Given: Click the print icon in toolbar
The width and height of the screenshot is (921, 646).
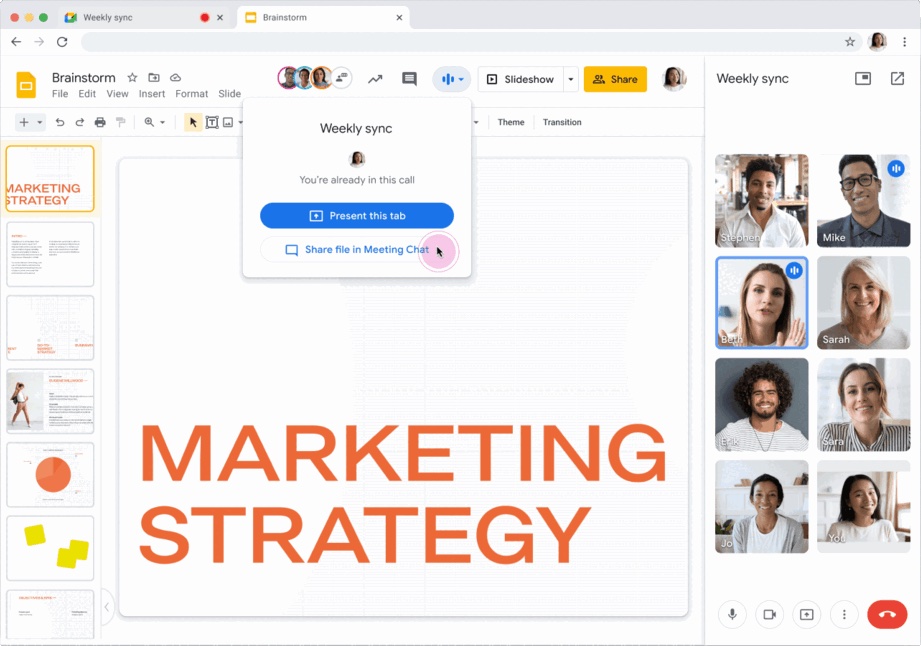Looking at the screenshot, I should pos(100,122).
